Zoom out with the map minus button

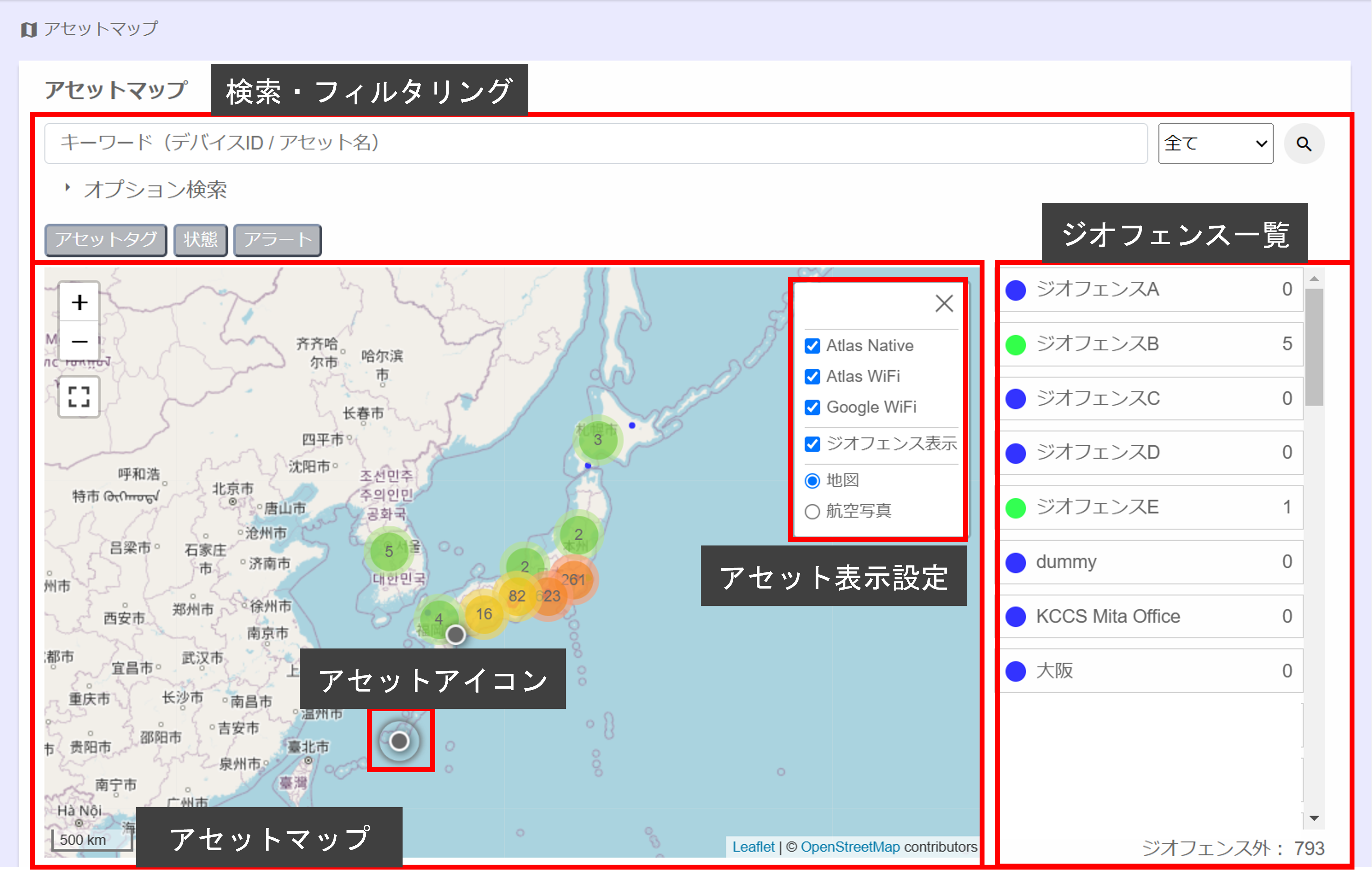pos(80,341)
